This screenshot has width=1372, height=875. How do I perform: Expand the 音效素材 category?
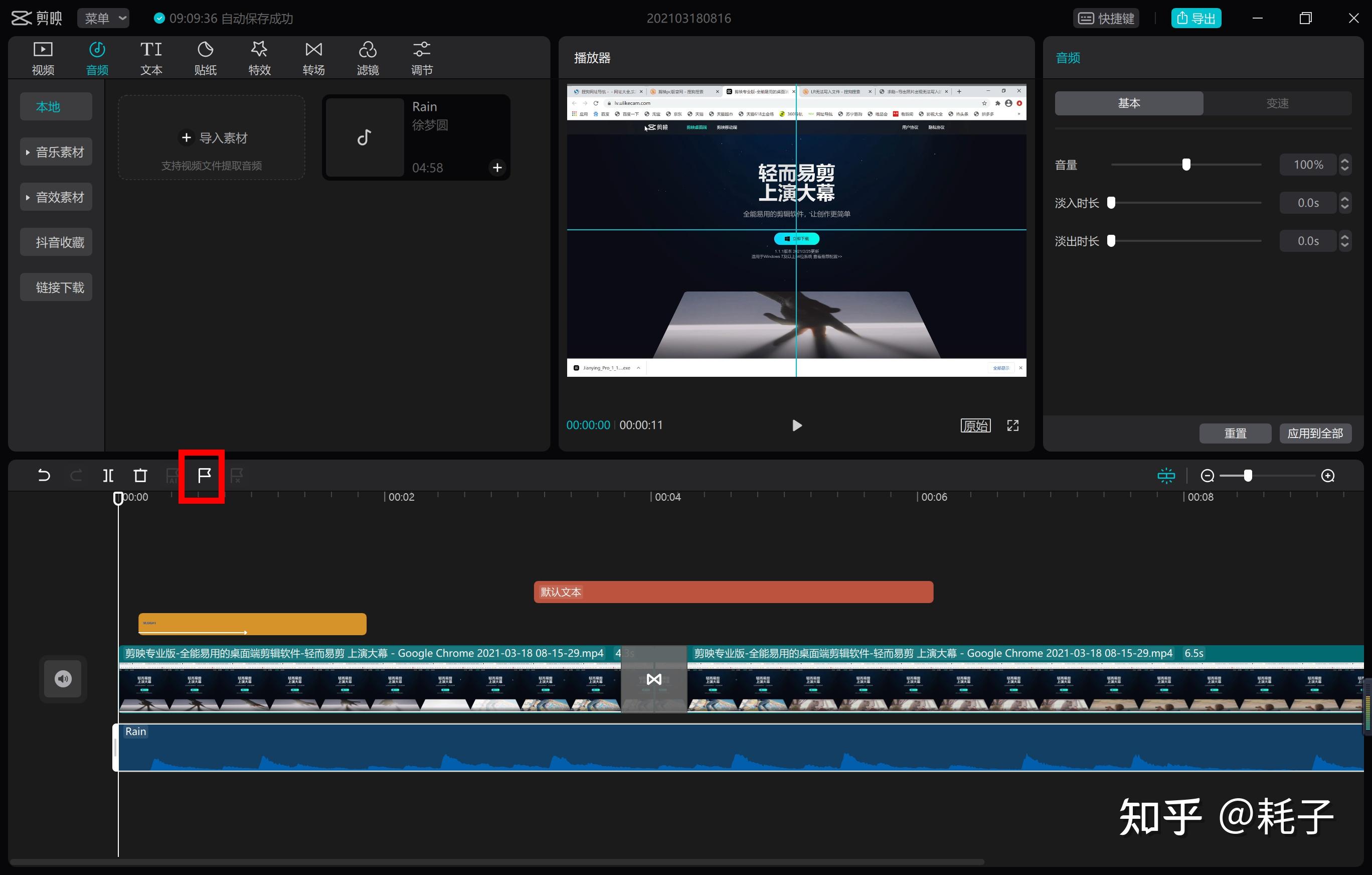56,197
